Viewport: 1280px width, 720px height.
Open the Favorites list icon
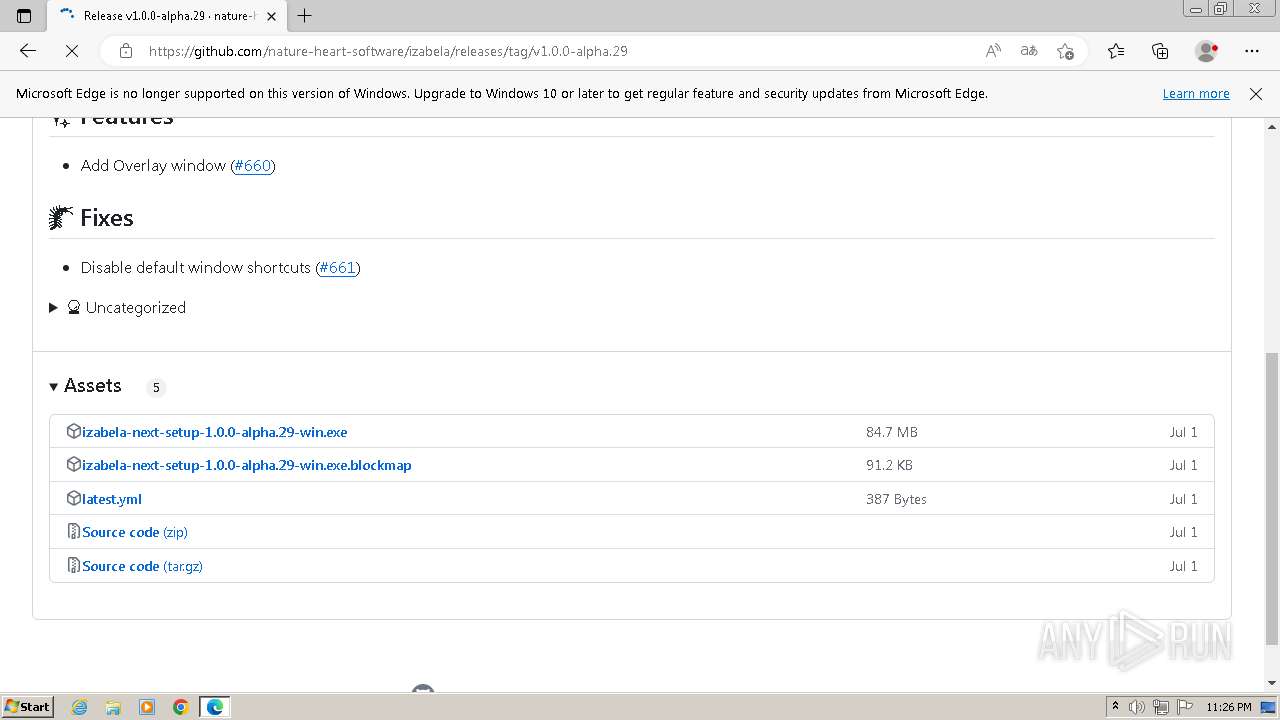click(x=1116, y=51)
